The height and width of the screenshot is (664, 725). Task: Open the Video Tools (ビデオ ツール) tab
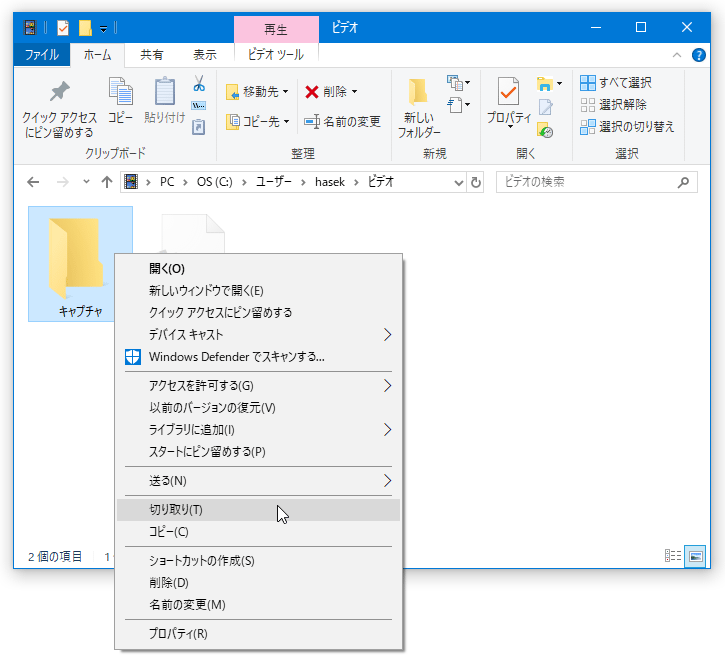click(276, 55)
